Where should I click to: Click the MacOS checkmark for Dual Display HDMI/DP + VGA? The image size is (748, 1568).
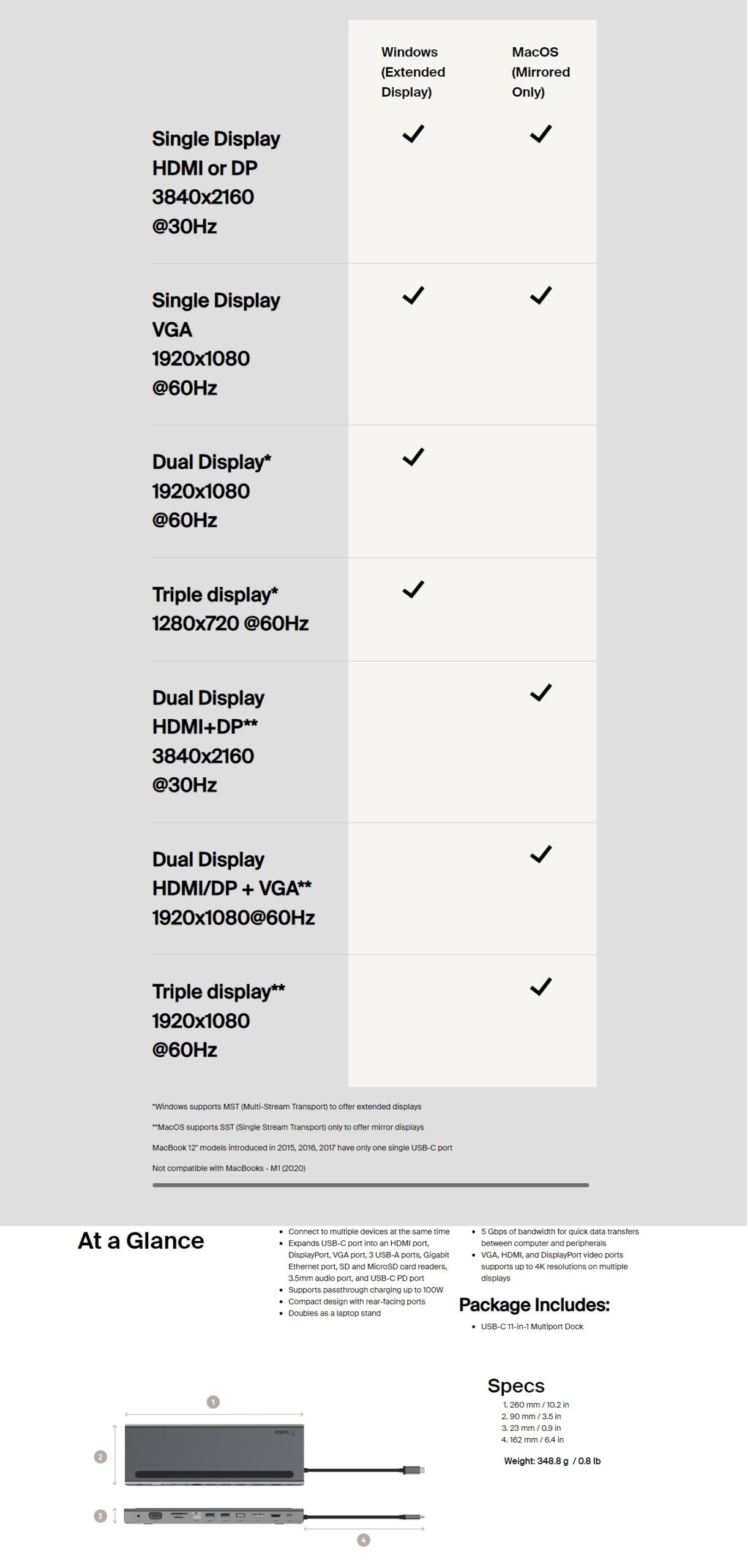540,854
